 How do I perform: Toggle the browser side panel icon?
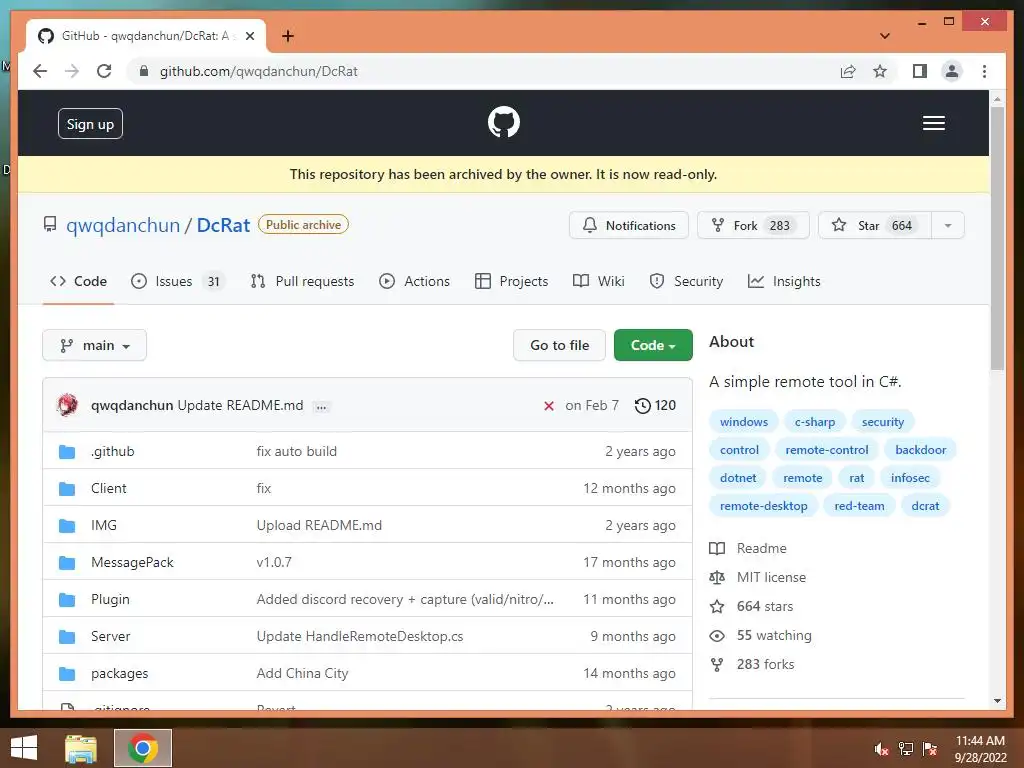tap(920, 71)
